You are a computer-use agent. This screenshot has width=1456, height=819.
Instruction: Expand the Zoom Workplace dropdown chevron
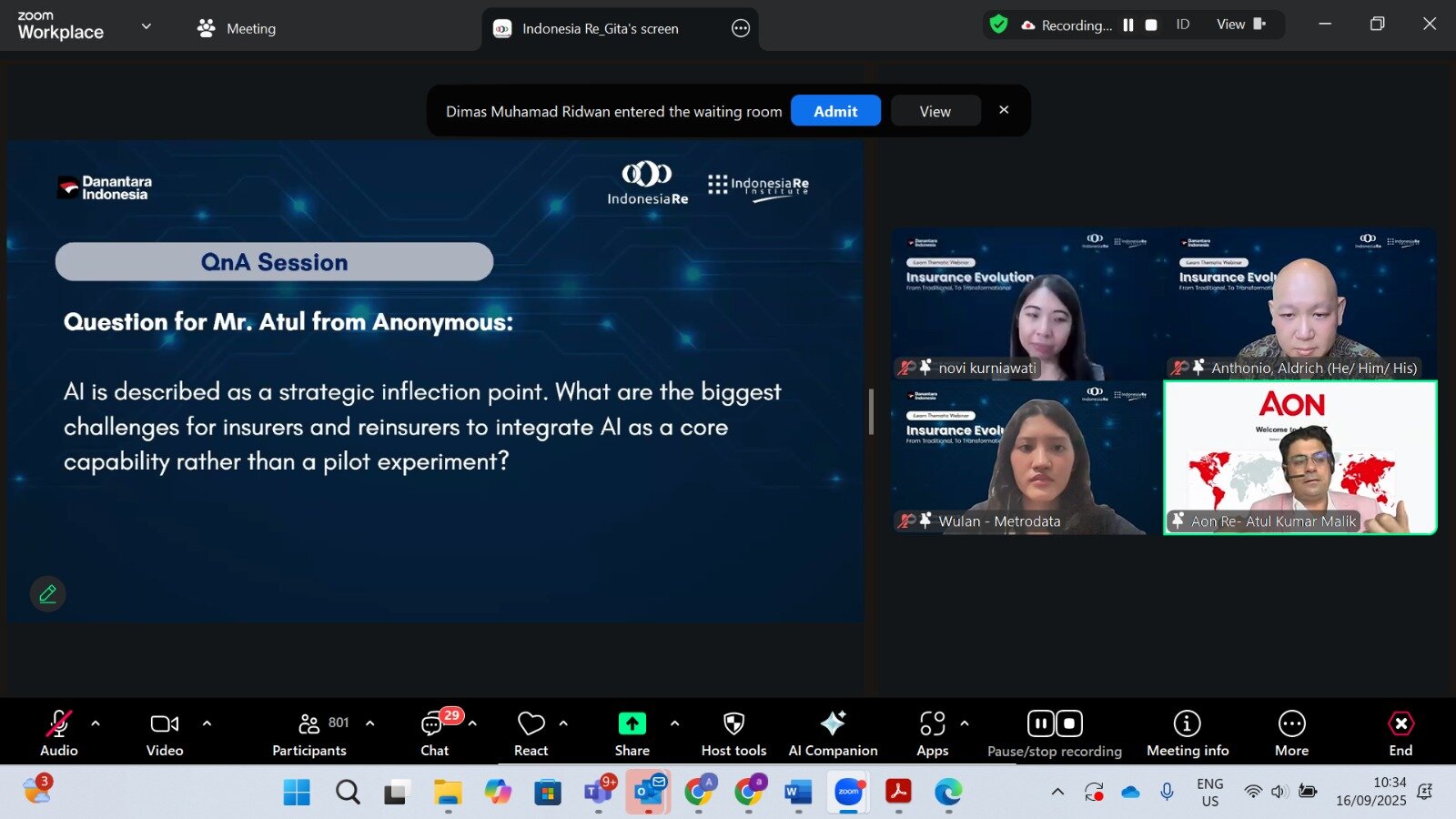point(146,26)
